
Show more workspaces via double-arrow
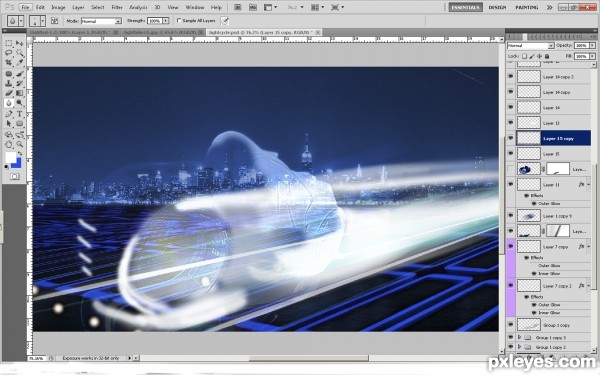[x=549, y=7]
